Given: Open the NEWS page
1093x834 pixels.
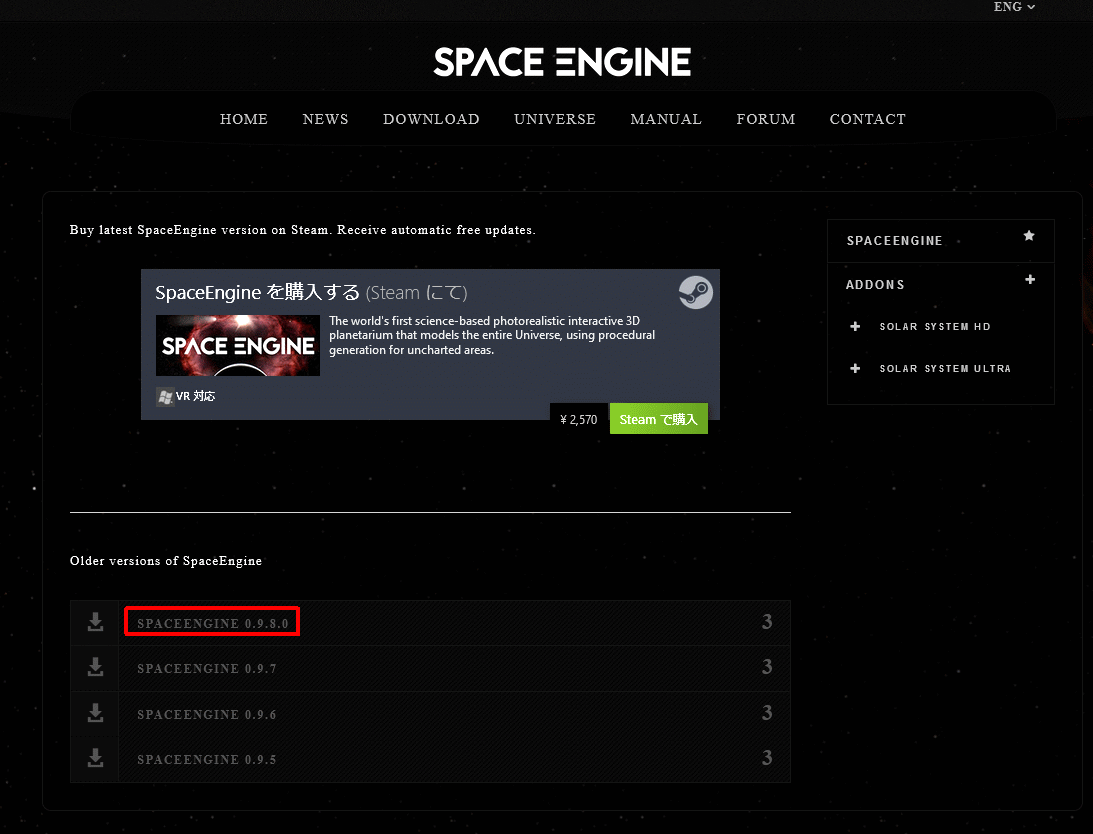Looking at the screenshot, I should coord(325,119).
